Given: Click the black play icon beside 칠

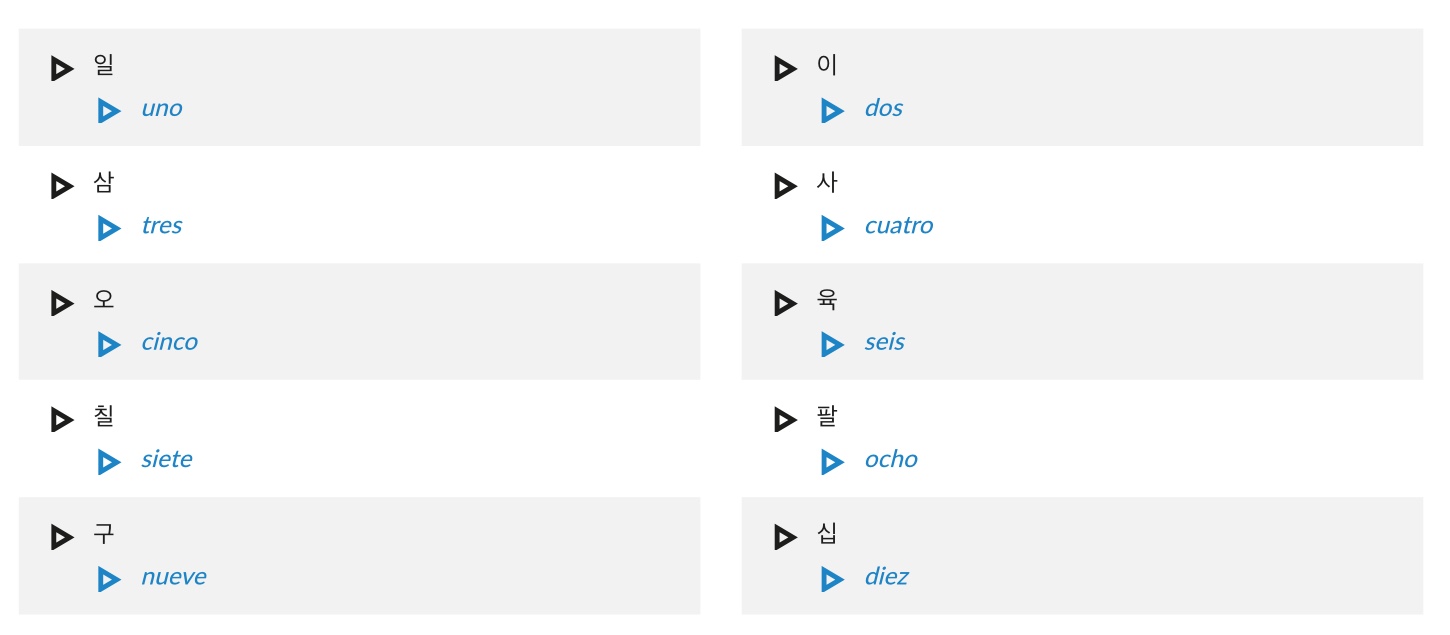Looking at the screenshot, I should tap(62, 420).
